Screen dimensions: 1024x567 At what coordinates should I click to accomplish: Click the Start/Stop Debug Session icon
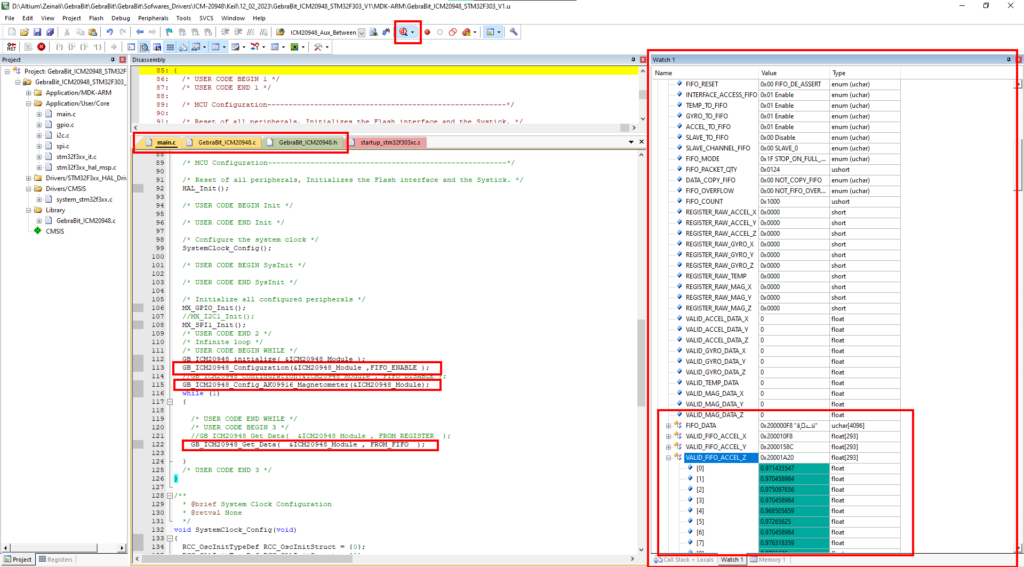tap(404, 32)
